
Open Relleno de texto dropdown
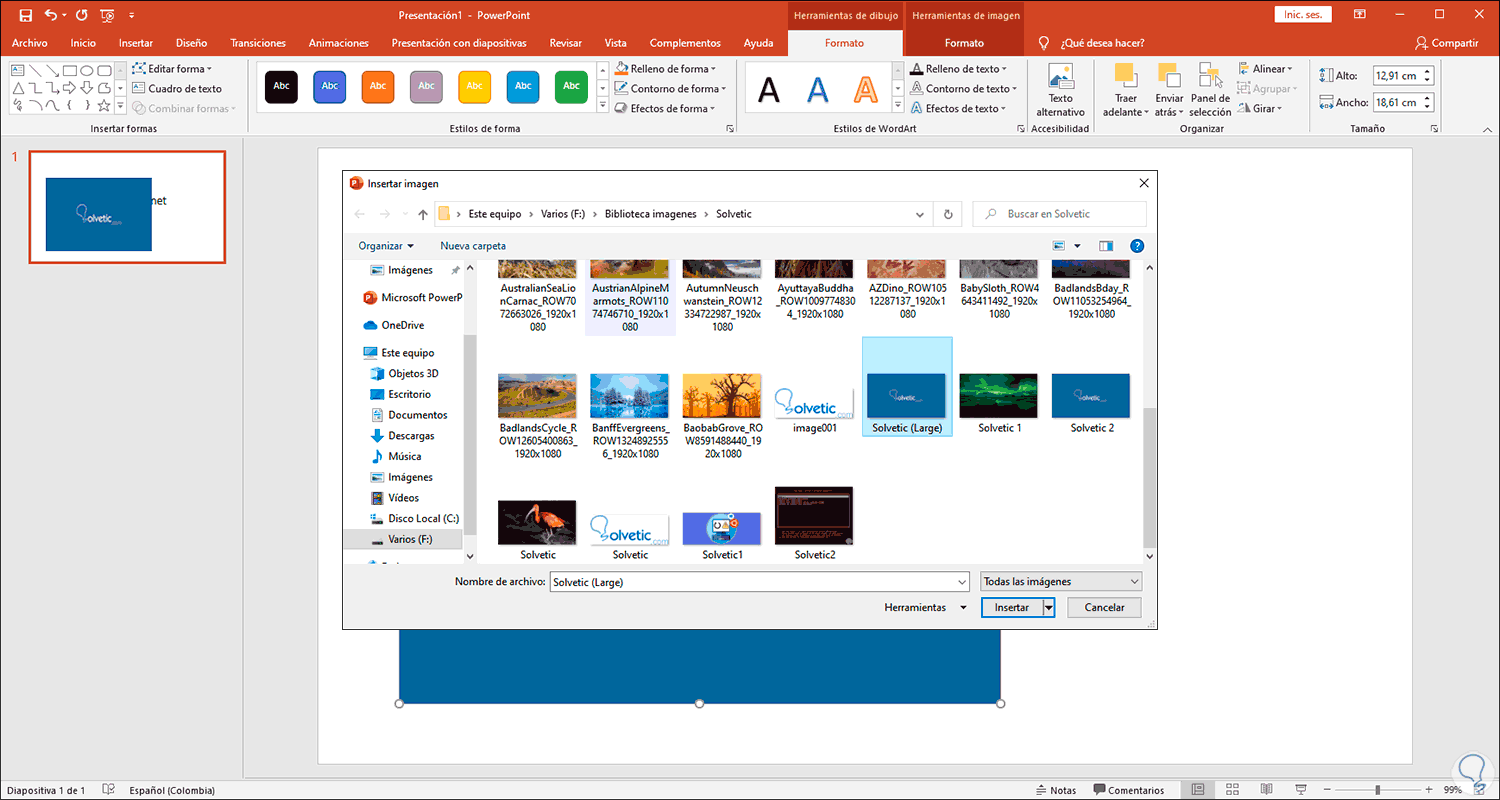point(958,69)
